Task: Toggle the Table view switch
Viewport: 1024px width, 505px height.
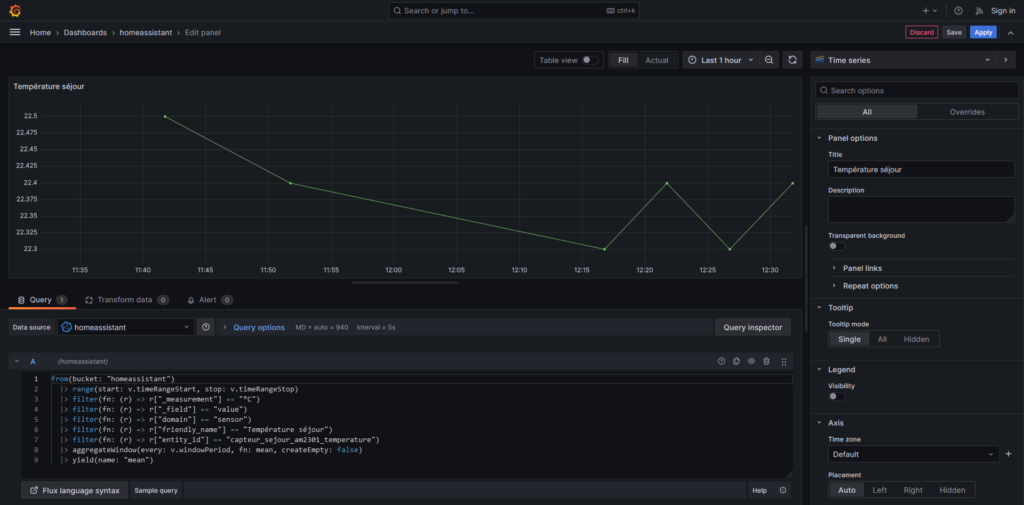Action: (590, 60)
